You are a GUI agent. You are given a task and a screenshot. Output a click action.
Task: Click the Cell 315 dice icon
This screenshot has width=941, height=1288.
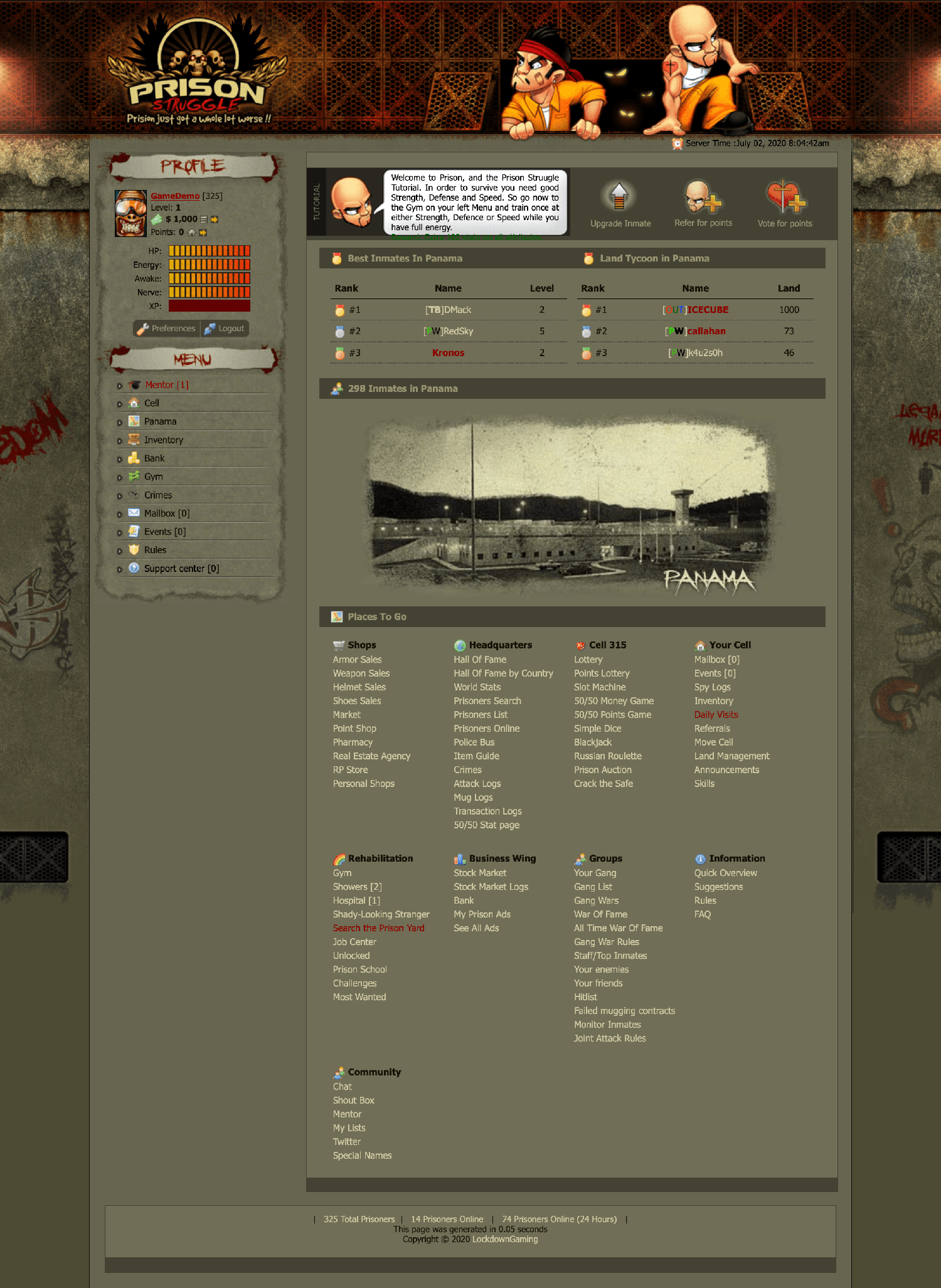pyautogui.click(x=580, y=645)
